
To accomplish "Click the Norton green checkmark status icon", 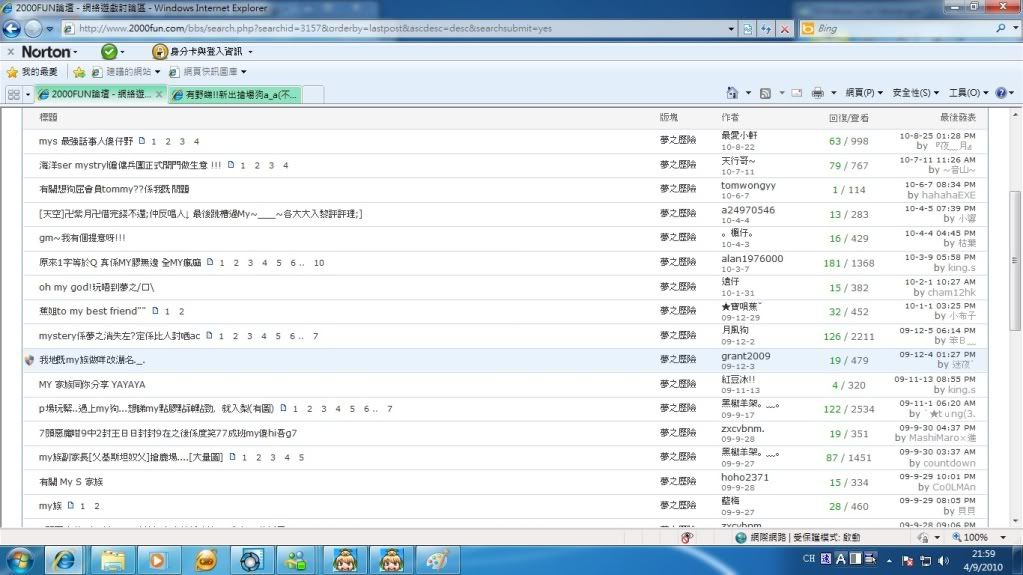I will pyautogui.click(x=109, y=51).
